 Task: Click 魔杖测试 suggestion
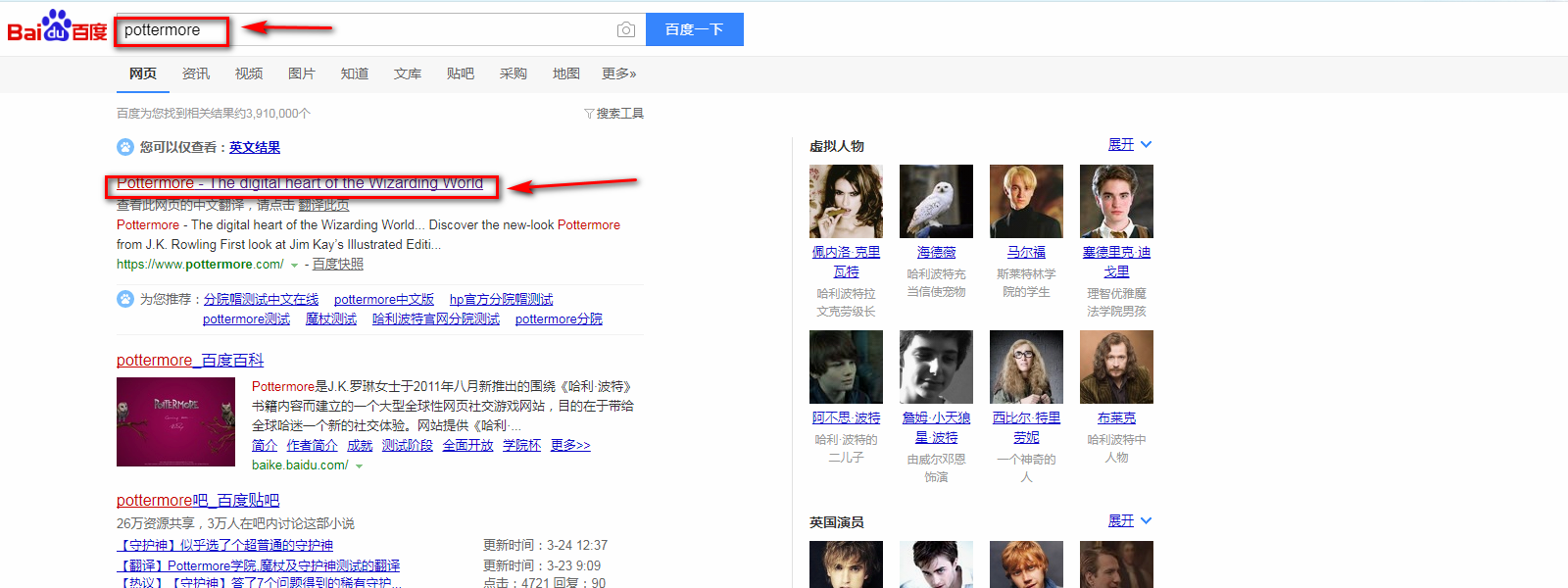tap(331, 318)
